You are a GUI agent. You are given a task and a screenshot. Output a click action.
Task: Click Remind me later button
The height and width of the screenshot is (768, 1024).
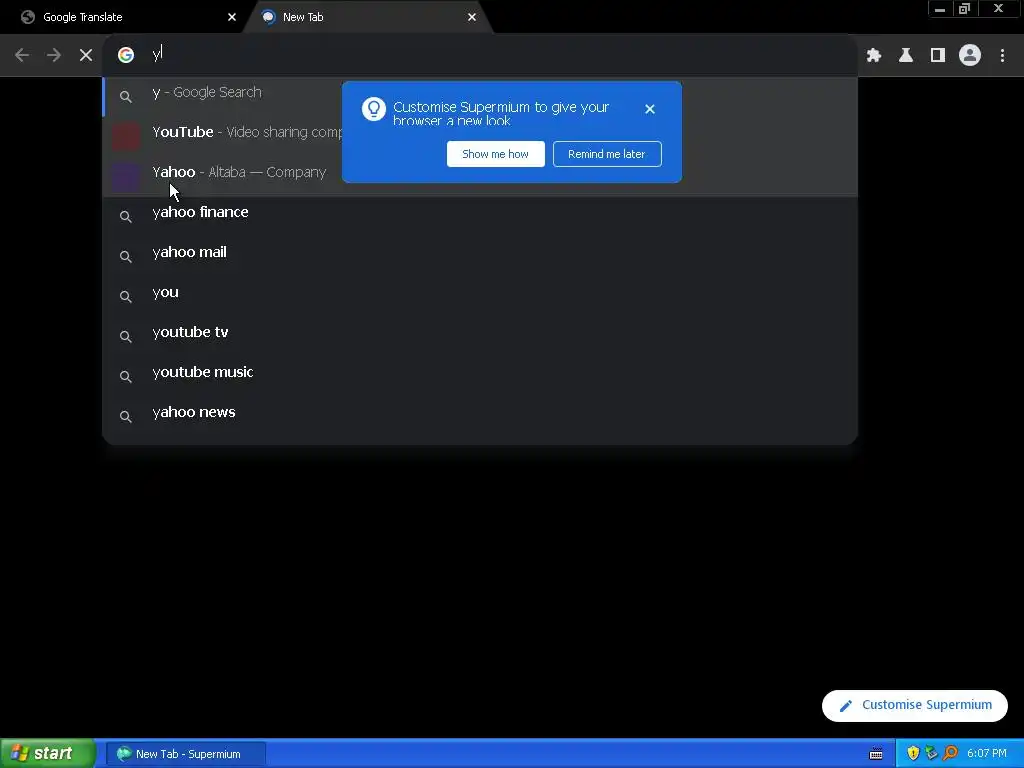(x=607, y=154)
